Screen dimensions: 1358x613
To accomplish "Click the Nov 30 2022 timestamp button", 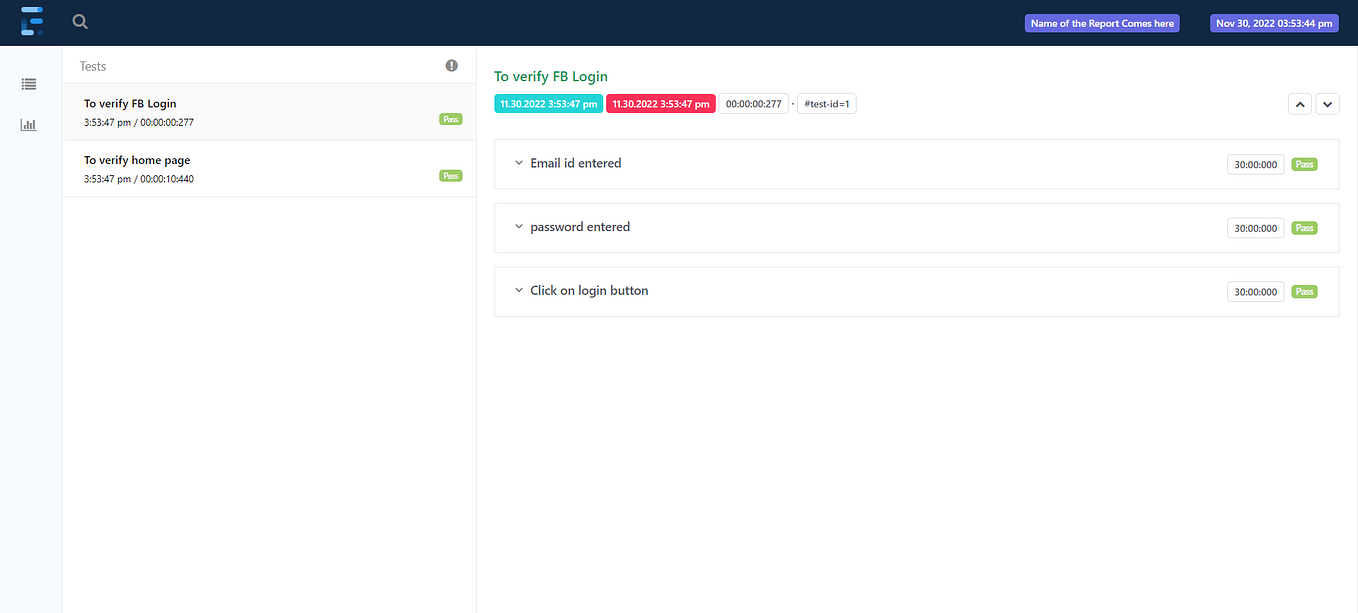I will point(1274,22).
